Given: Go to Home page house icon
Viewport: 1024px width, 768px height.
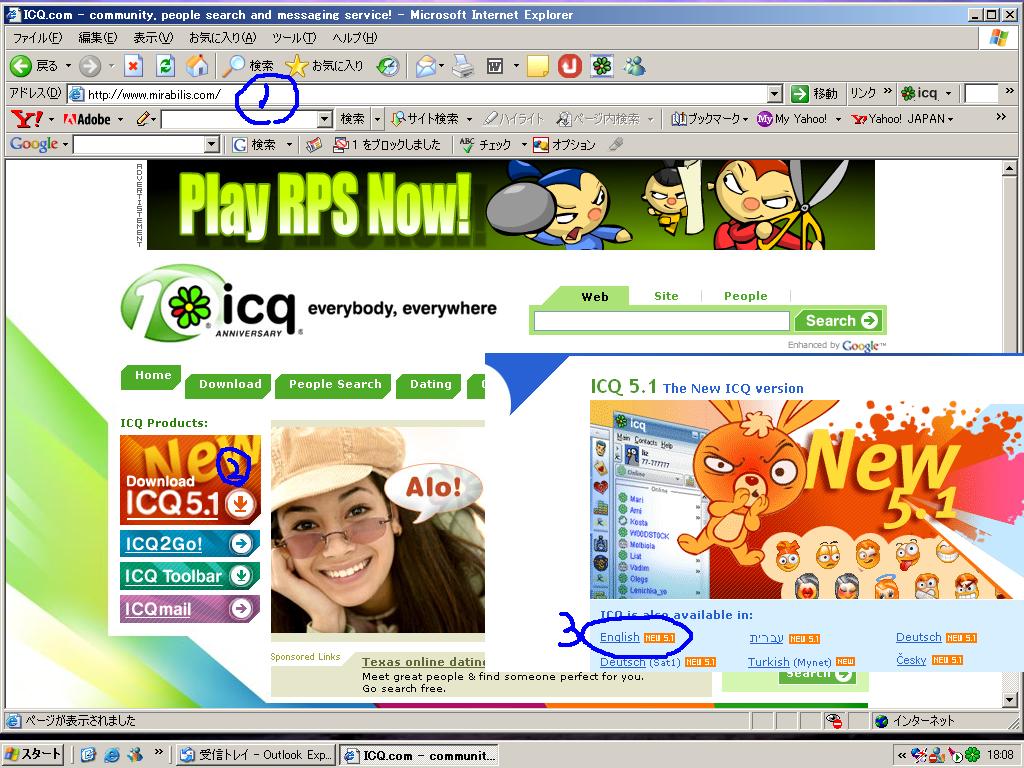Looking at the screenshot, I should point(197,65).
